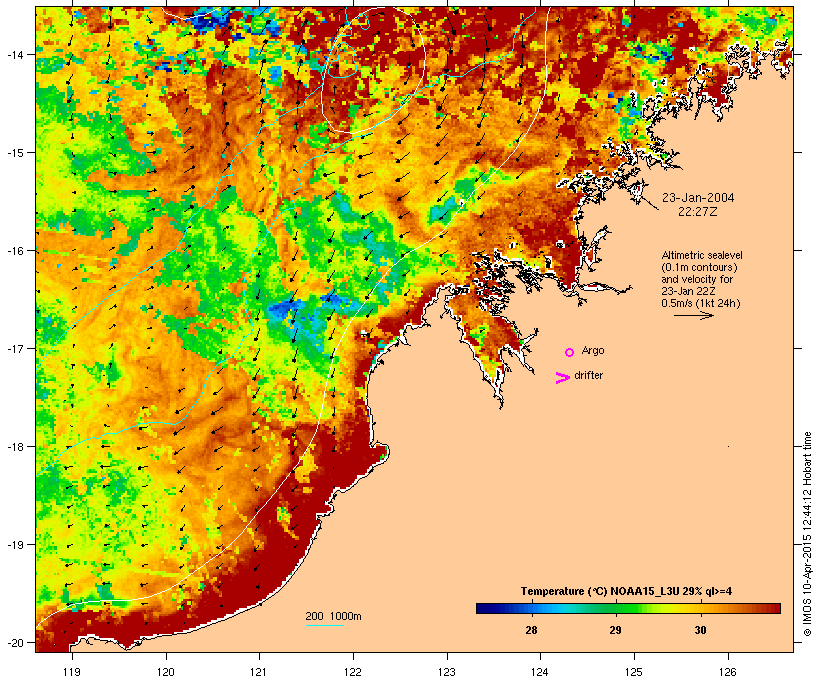Click the 'Altimetric sealevel' caption line
Screen dimensions: 820x680
click(702, 255)
